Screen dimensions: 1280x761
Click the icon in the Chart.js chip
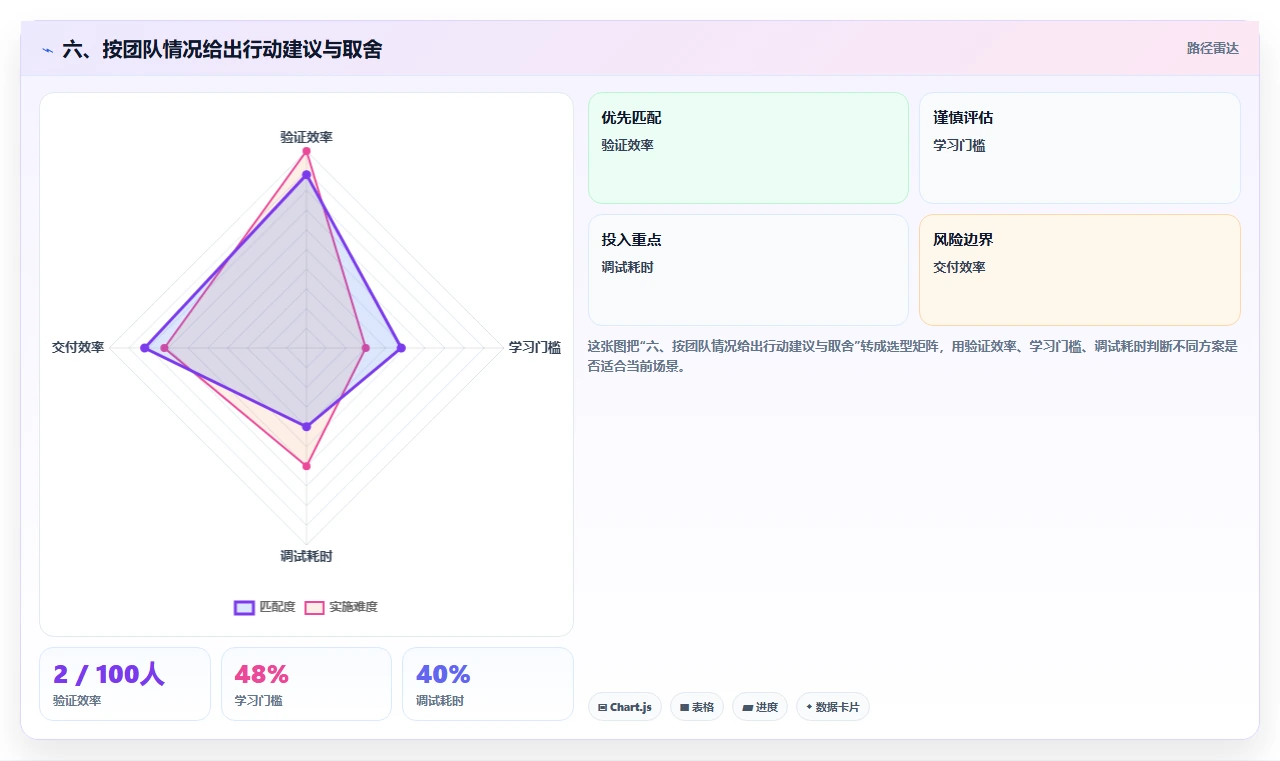click(602, 707)
